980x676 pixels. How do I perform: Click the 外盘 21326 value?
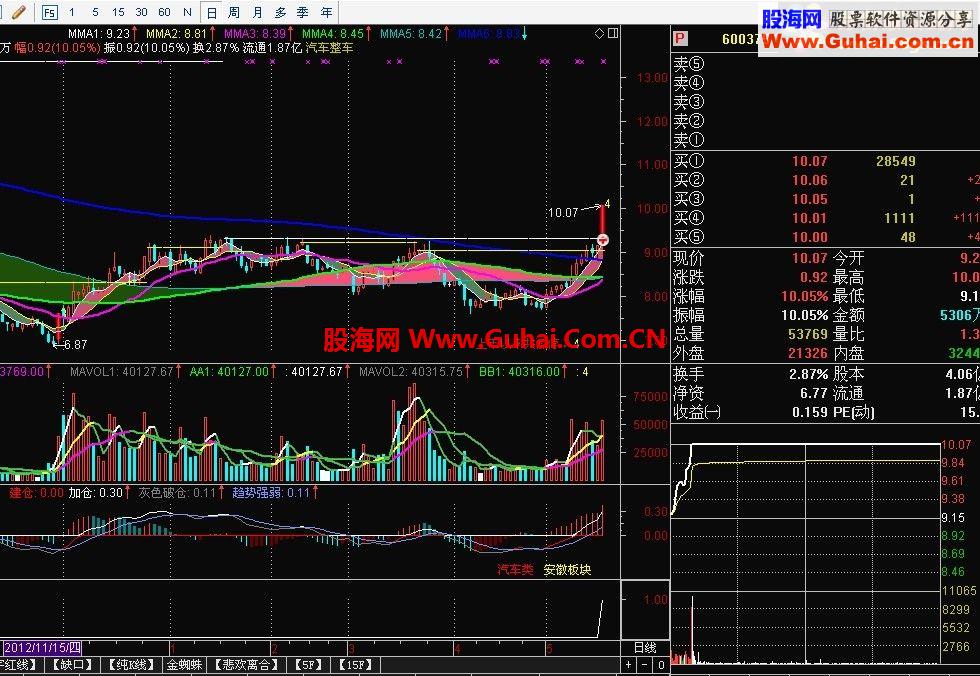pyautogui.click(x=808, y=354)
